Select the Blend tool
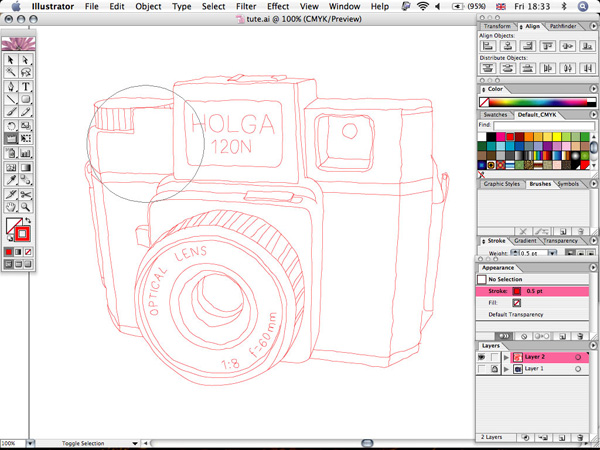 coord(25,180)
